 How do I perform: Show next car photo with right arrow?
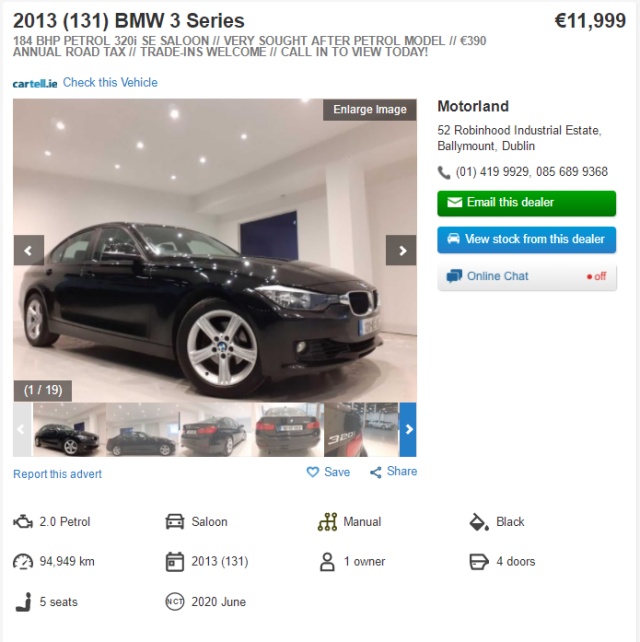pyautogui.click(x=401, y=250)
